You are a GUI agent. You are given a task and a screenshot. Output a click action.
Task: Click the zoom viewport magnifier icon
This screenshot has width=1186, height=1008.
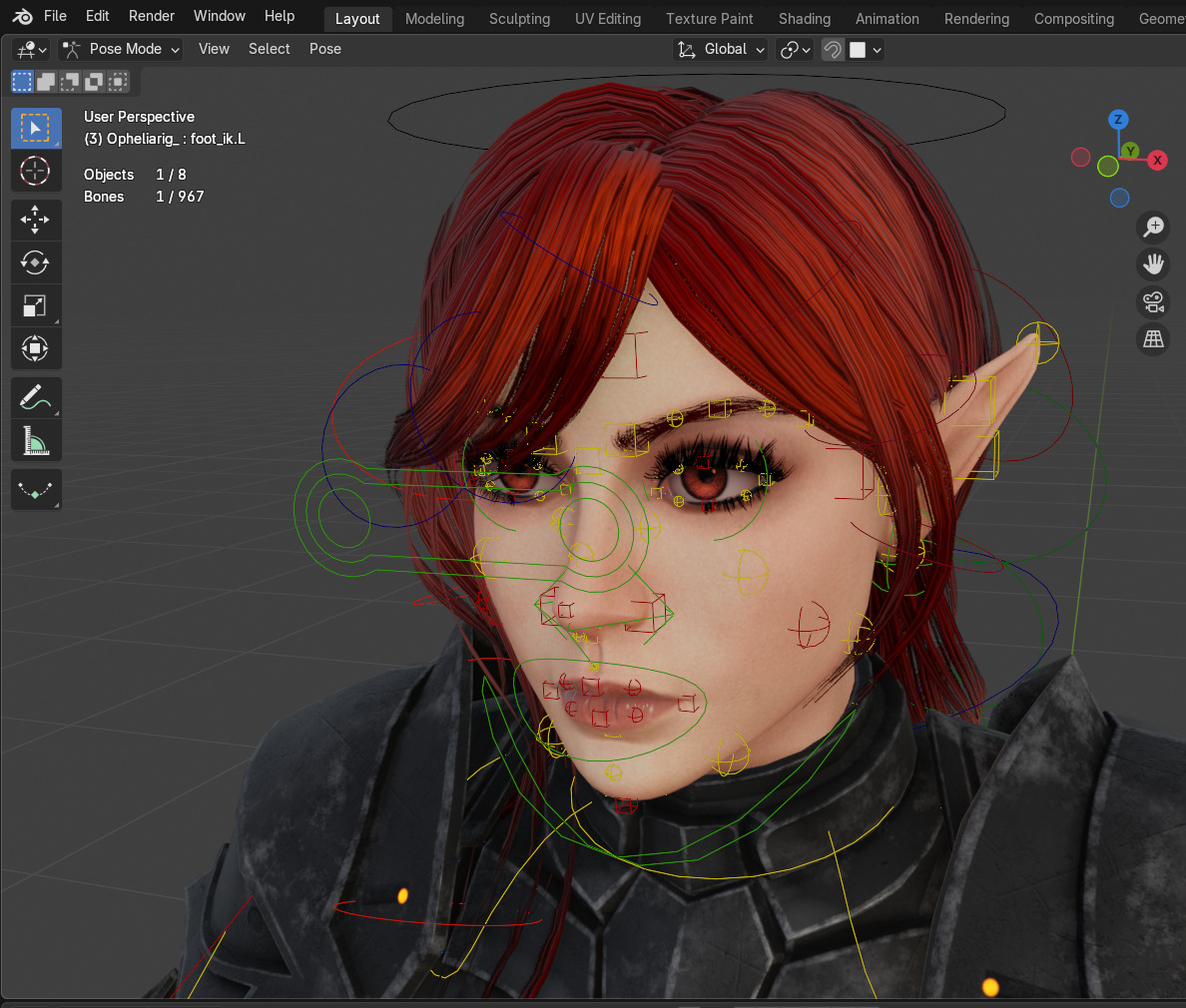(1153, 227)
